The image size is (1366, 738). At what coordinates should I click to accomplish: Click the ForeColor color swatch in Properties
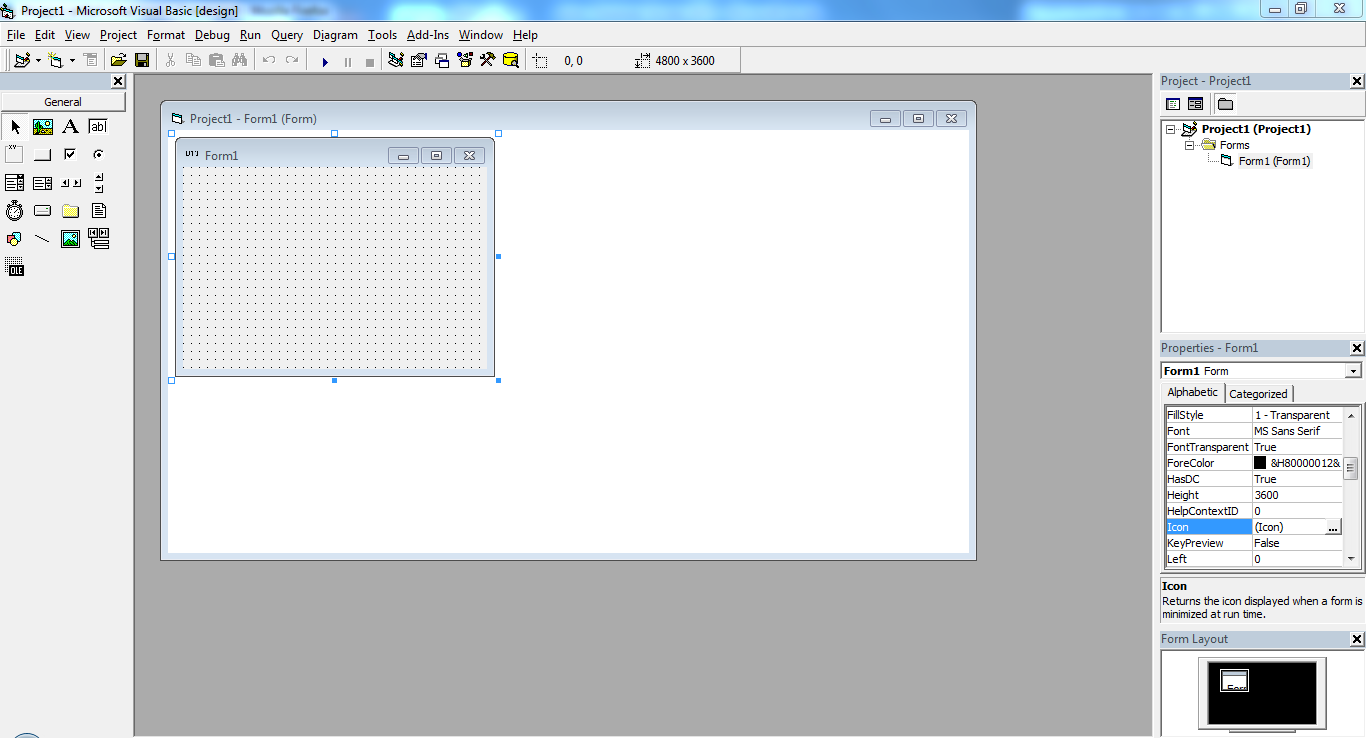[1261, 462]
